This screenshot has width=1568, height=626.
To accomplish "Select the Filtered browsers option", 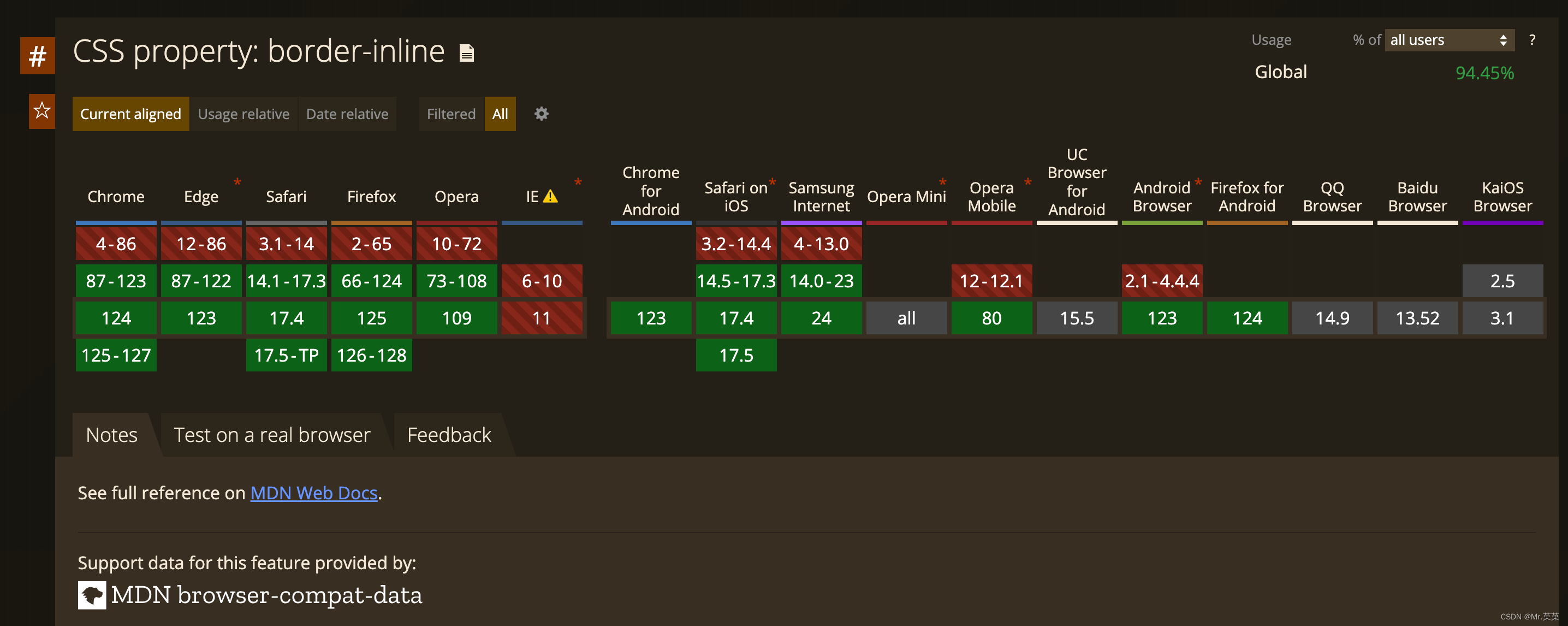I will (x=451, y=114).
